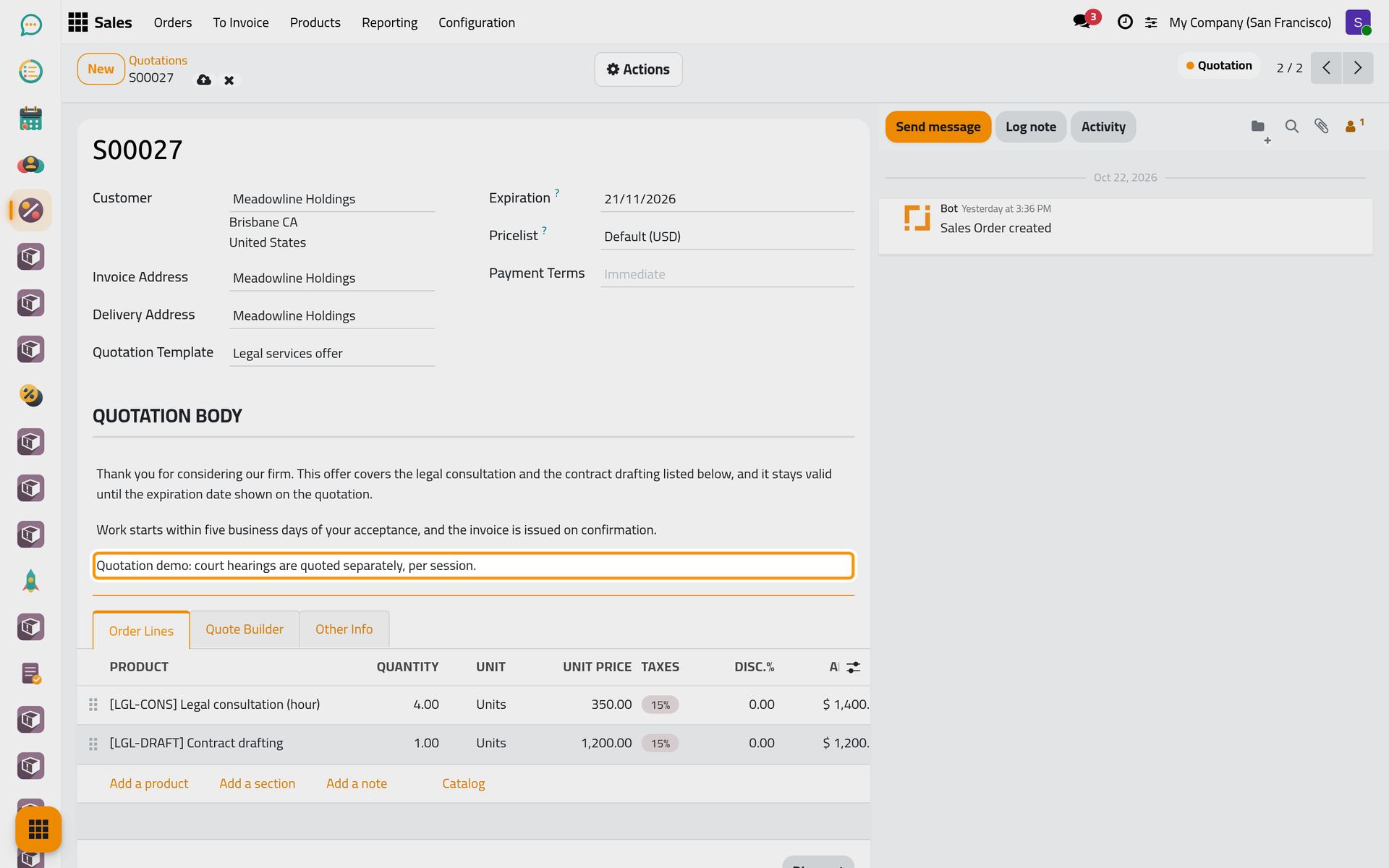The height and width of the screenshot is (868, 1389).
Task: Open the Delivery Address selector
Action: click(332, 315)
